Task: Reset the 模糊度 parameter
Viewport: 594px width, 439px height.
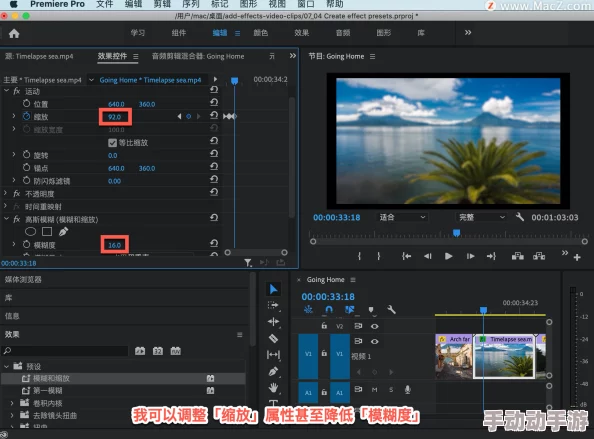Action: 214,243
